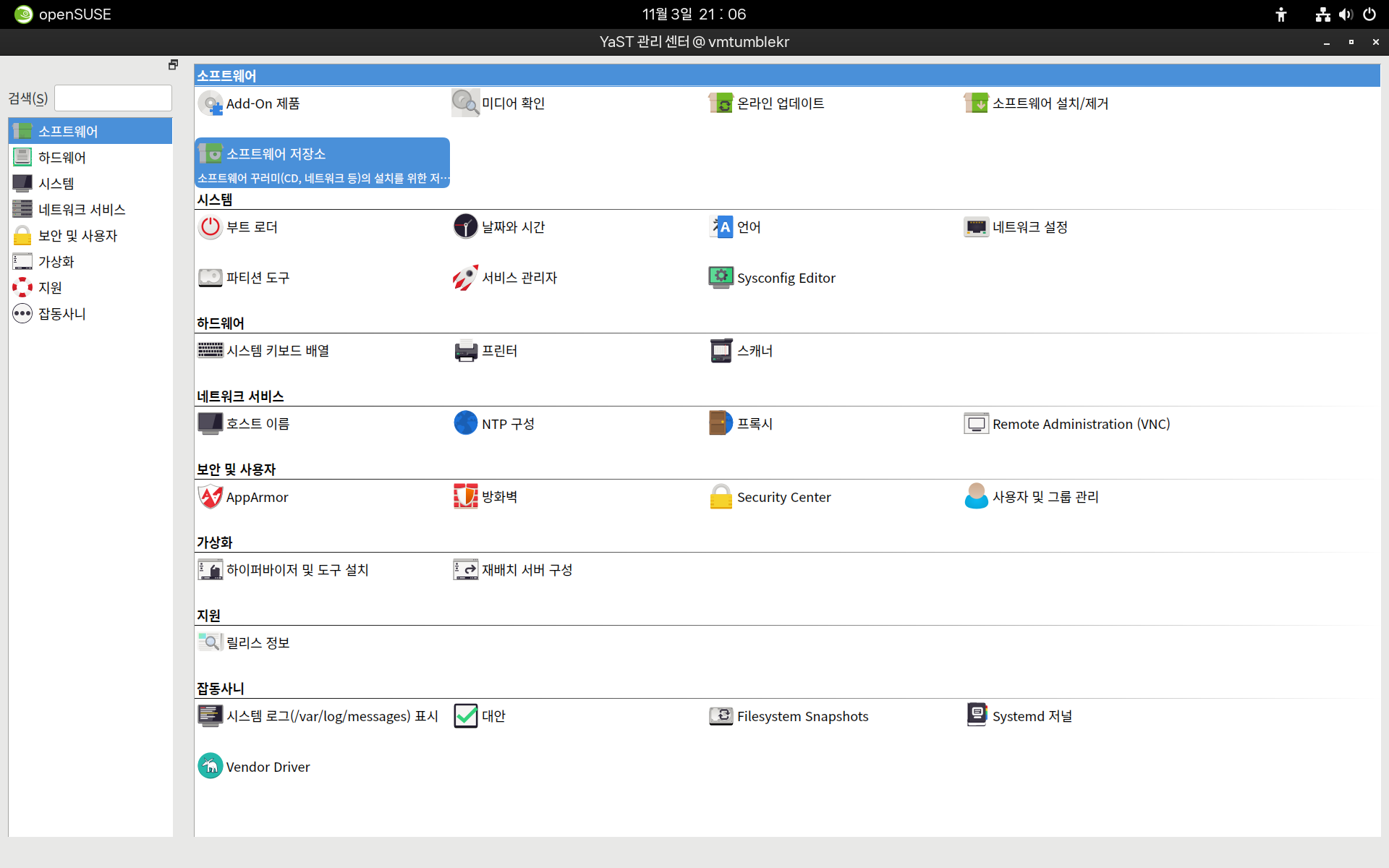Open Security Center padlock icon

pos(721,497)
